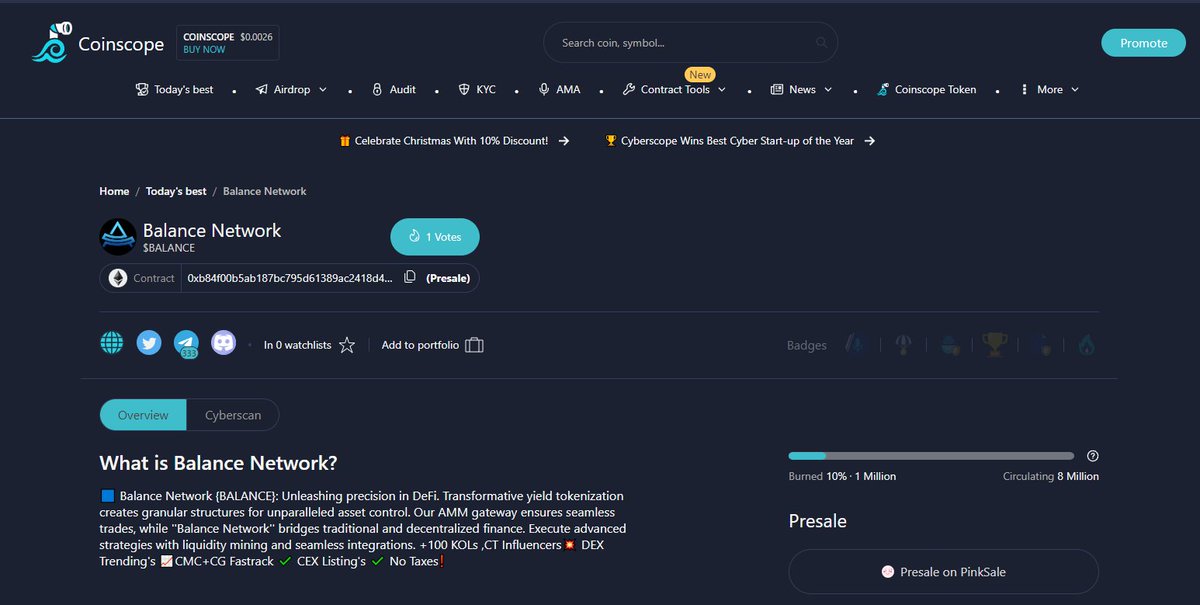The image size is (1200, 605).
Task: Open Today's best menu item
Action: 174,89
